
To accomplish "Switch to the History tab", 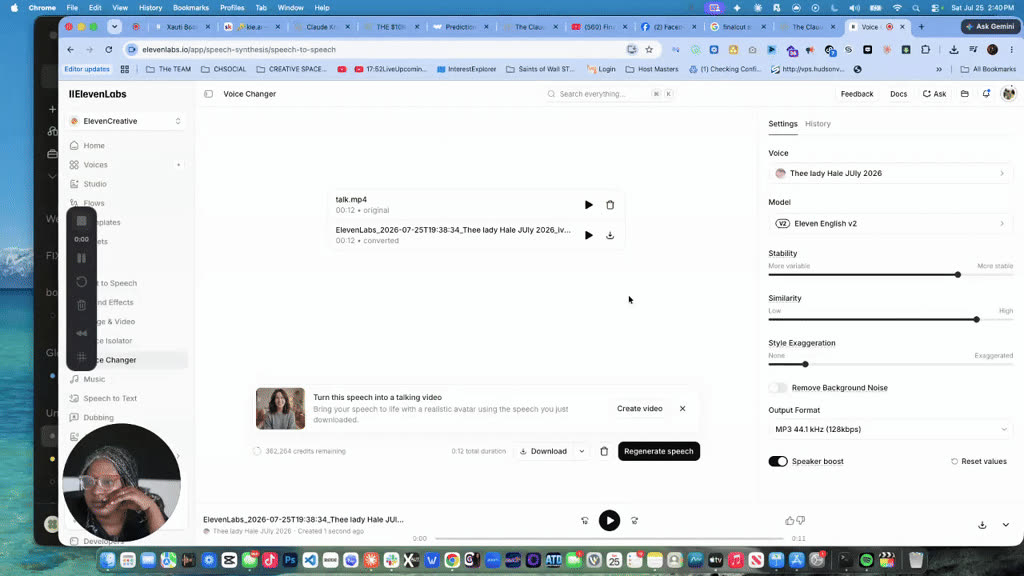I will [x=818, y=123].
